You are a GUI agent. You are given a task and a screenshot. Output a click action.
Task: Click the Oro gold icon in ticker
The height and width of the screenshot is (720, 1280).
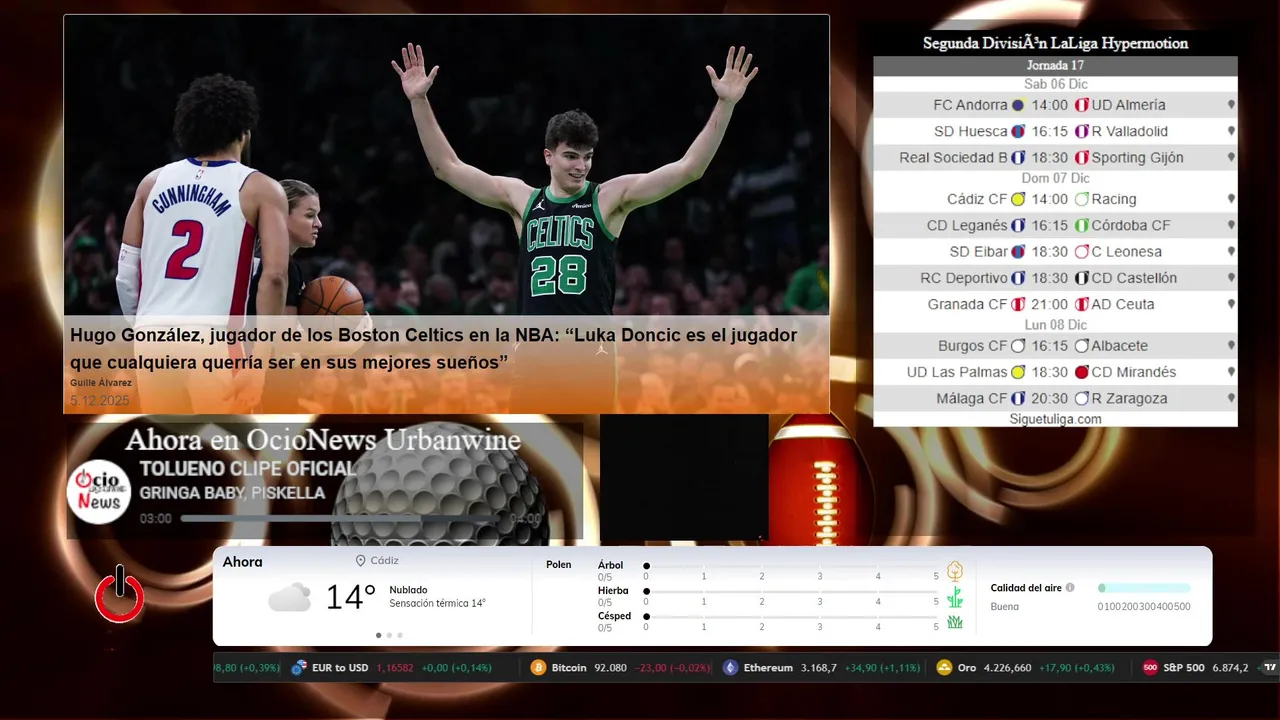point(944,667)
